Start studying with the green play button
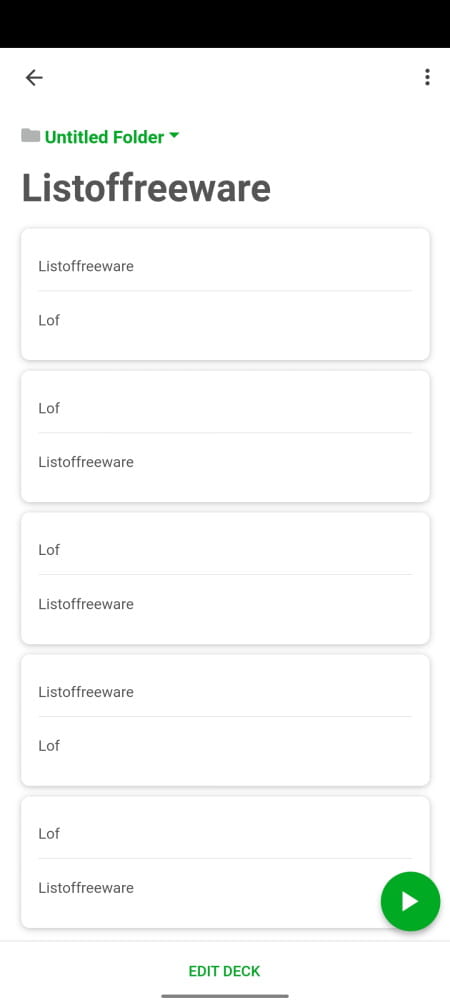This screenshot has height=1000, width=450. (410, 901)
